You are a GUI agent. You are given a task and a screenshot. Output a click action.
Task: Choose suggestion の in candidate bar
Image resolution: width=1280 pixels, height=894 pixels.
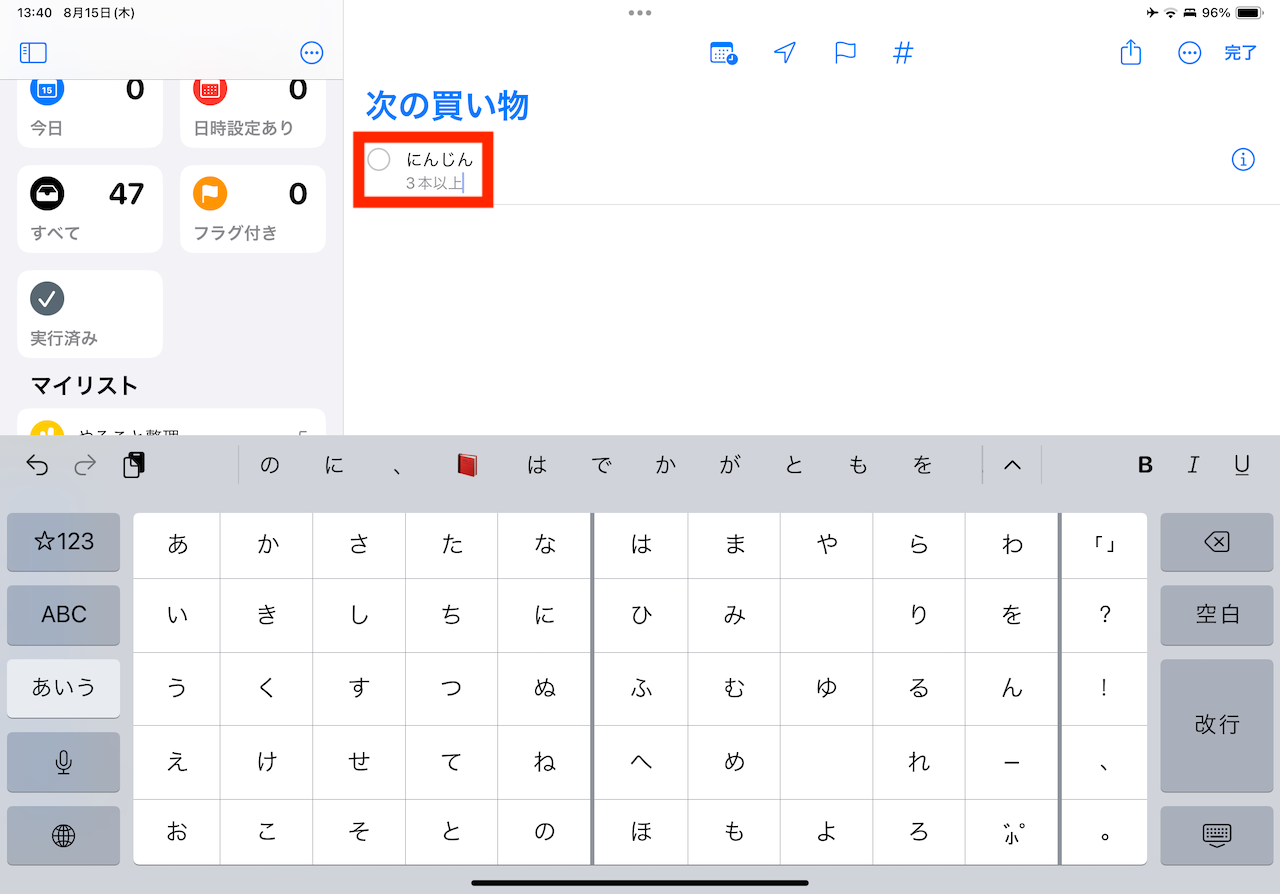(270, 465)
